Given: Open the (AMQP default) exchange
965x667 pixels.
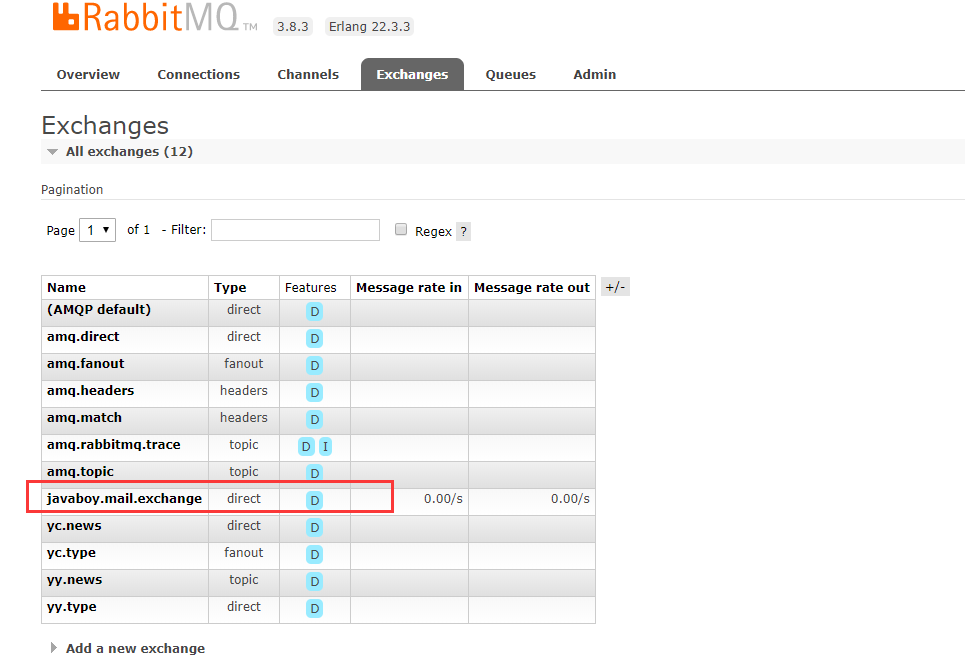Looking at the screenshot, I should [x=98, y=310].
